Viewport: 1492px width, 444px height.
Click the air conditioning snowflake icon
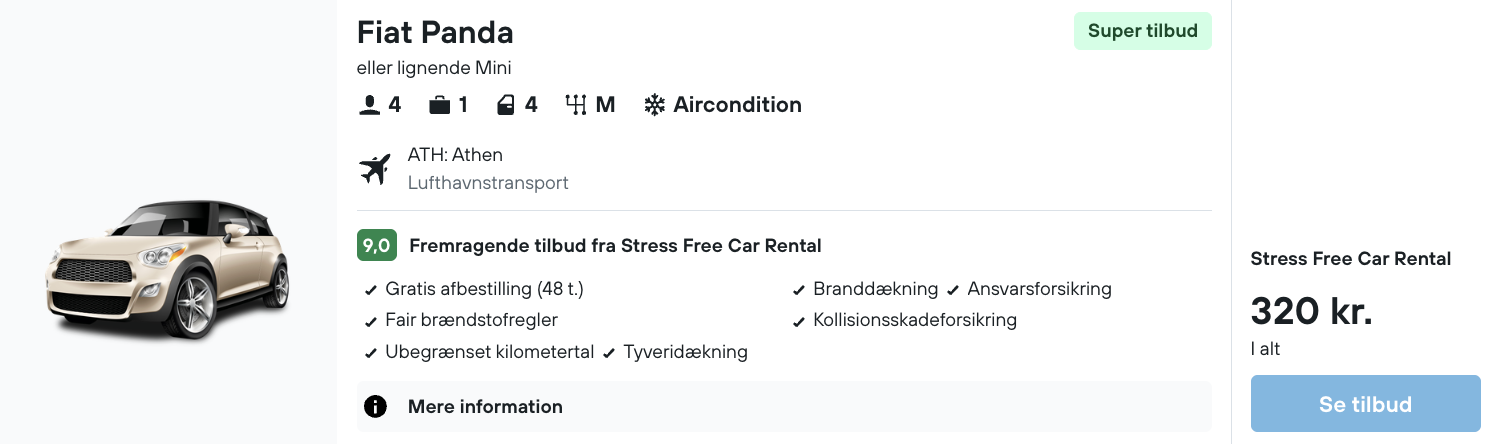(654, 105)
